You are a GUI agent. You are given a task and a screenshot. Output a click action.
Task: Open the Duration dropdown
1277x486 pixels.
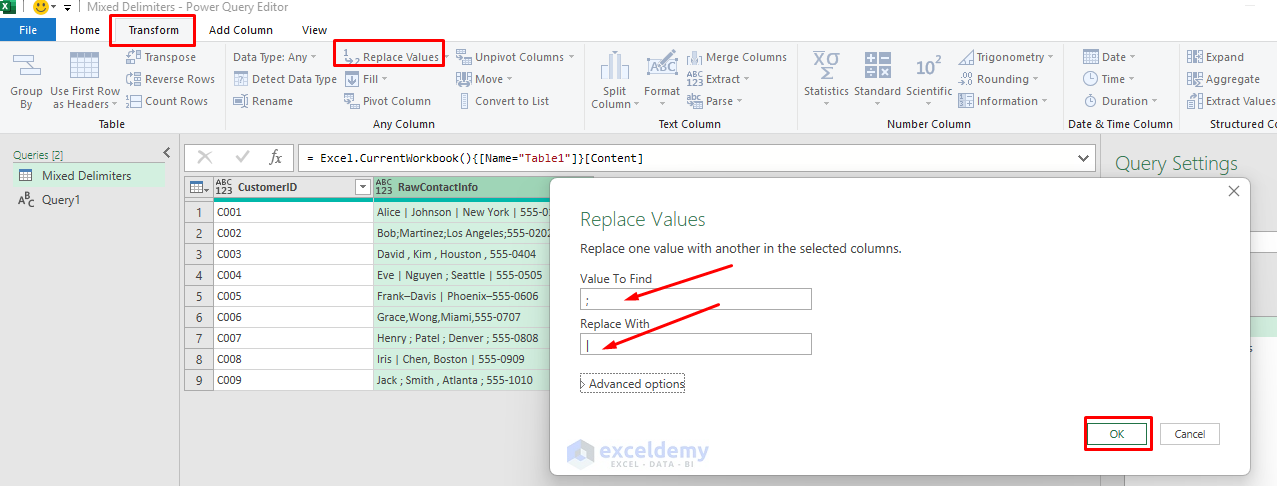click(x=1121, y=101)
